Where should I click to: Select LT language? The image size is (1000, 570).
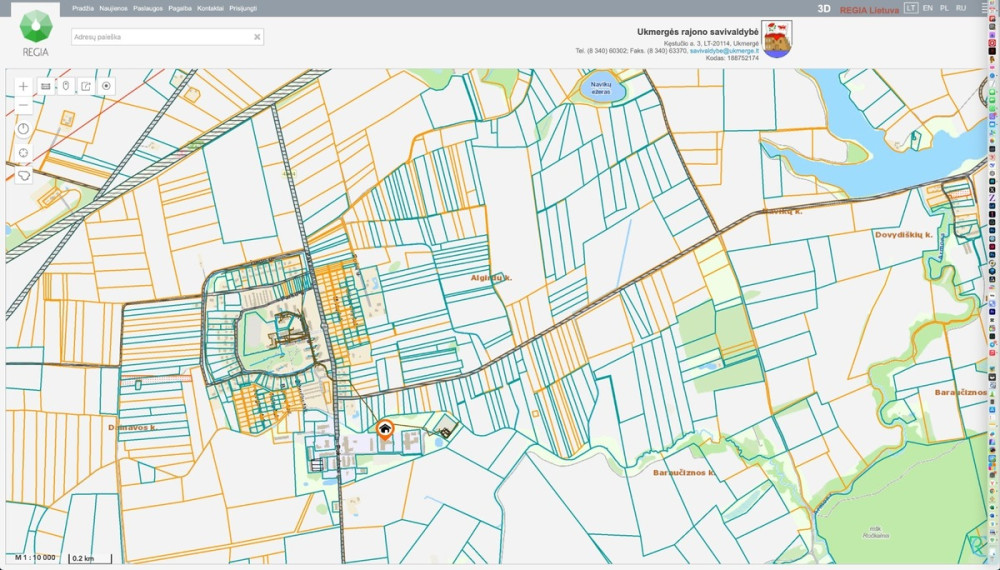point(911,8)
